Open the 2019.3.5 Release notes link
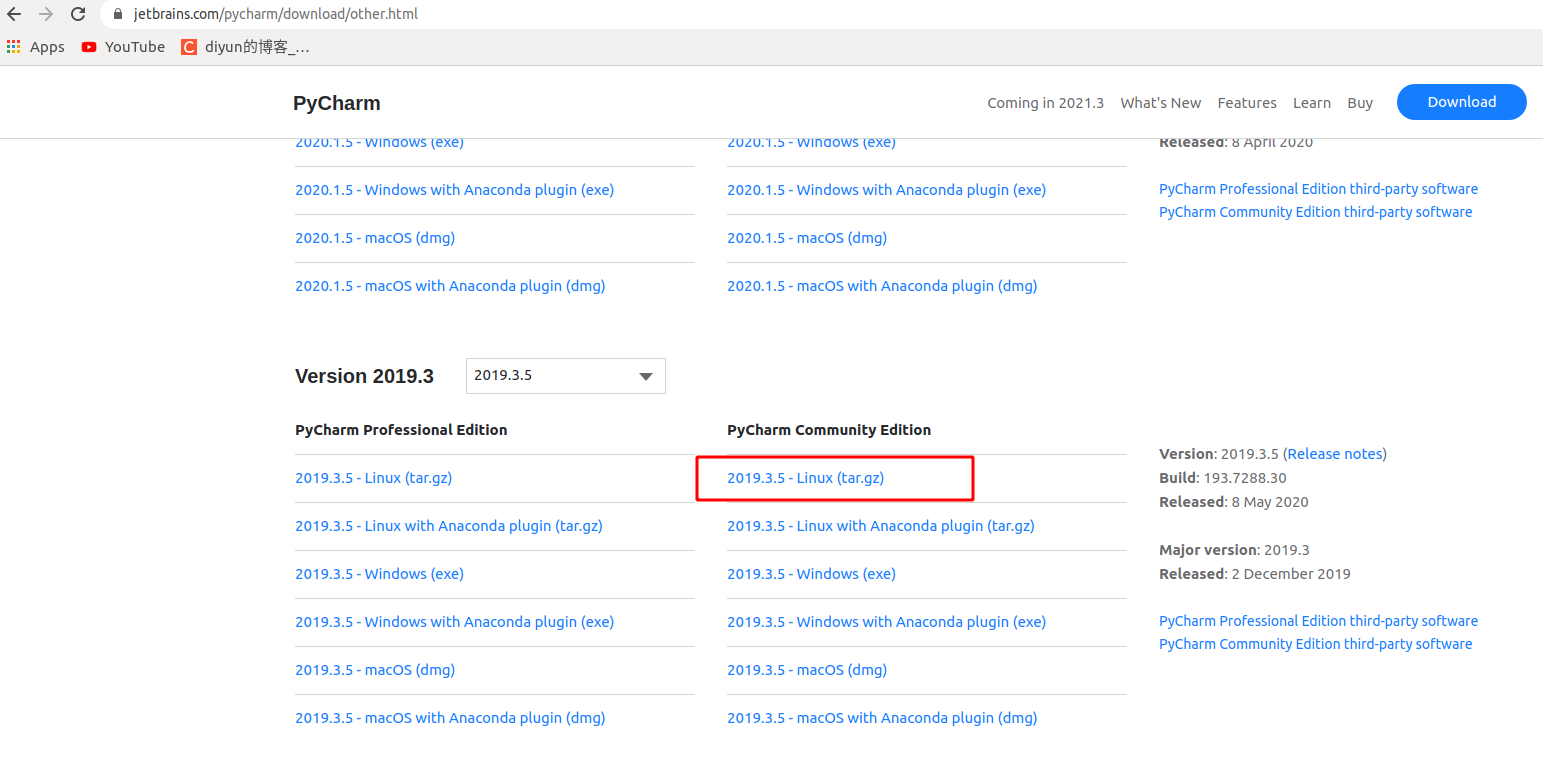This screenshot has height=772, width=1543. [1334, 454]
